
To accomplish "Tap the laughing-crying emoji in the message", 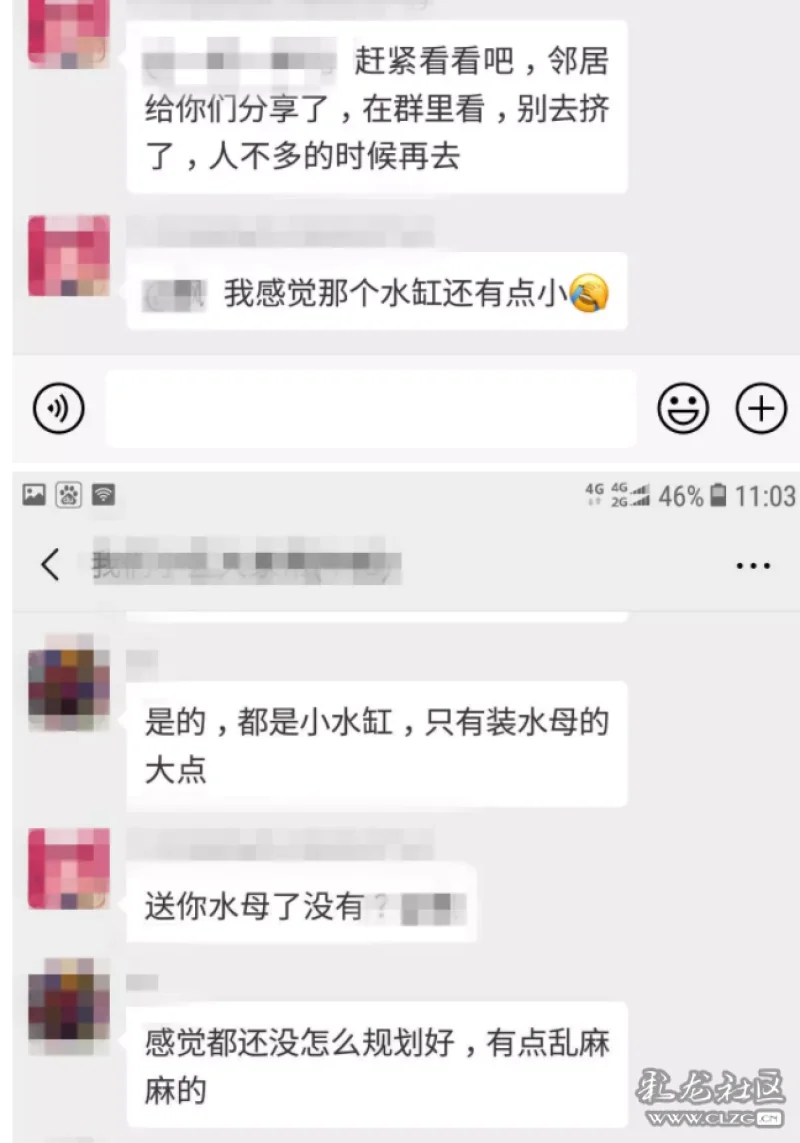I will coord(589,294).
